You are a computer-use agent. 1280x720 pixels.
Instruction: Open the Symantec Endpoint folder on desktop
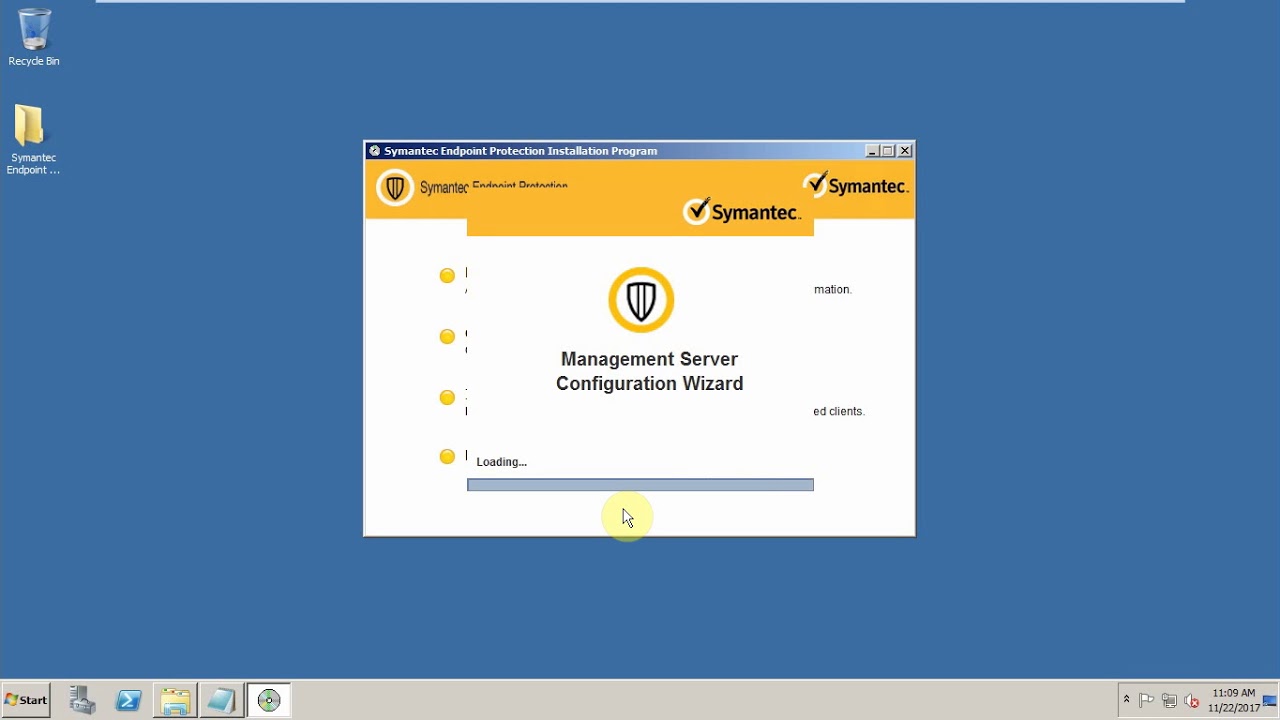tap(33, 140)
